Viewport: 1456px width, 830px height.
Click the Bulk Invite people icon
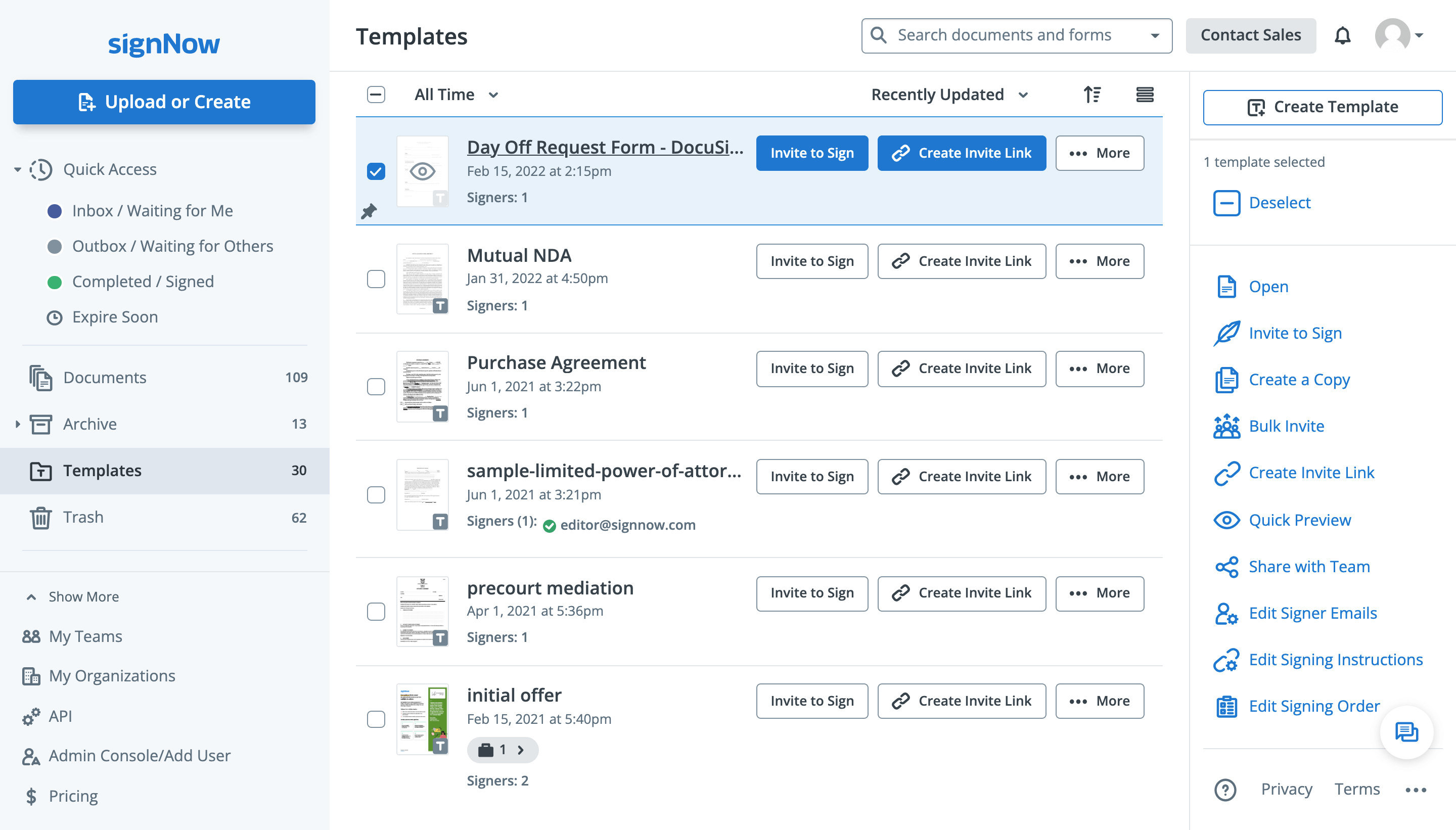[x=1226, y=427]
